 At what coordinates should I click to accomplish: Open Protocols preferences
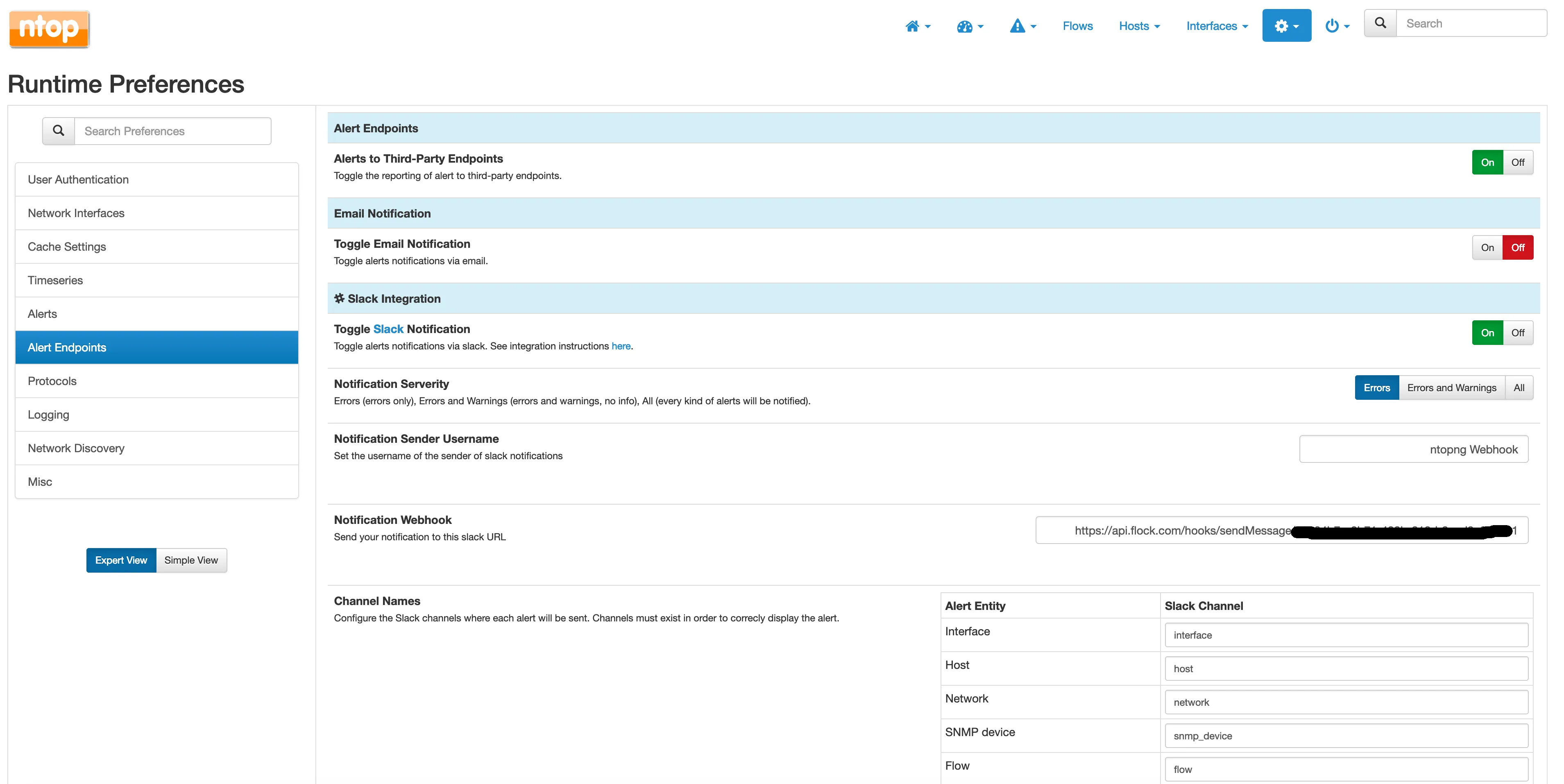point(156,381)
